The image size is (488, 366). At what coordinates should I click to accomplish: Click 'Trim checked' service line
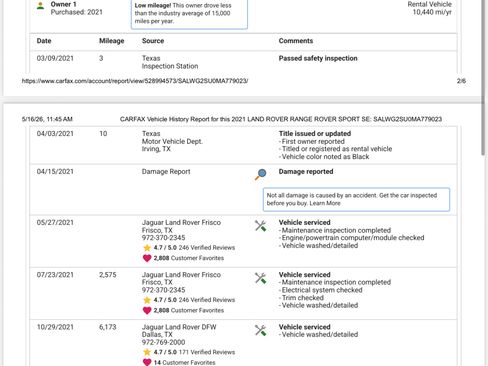301,298
